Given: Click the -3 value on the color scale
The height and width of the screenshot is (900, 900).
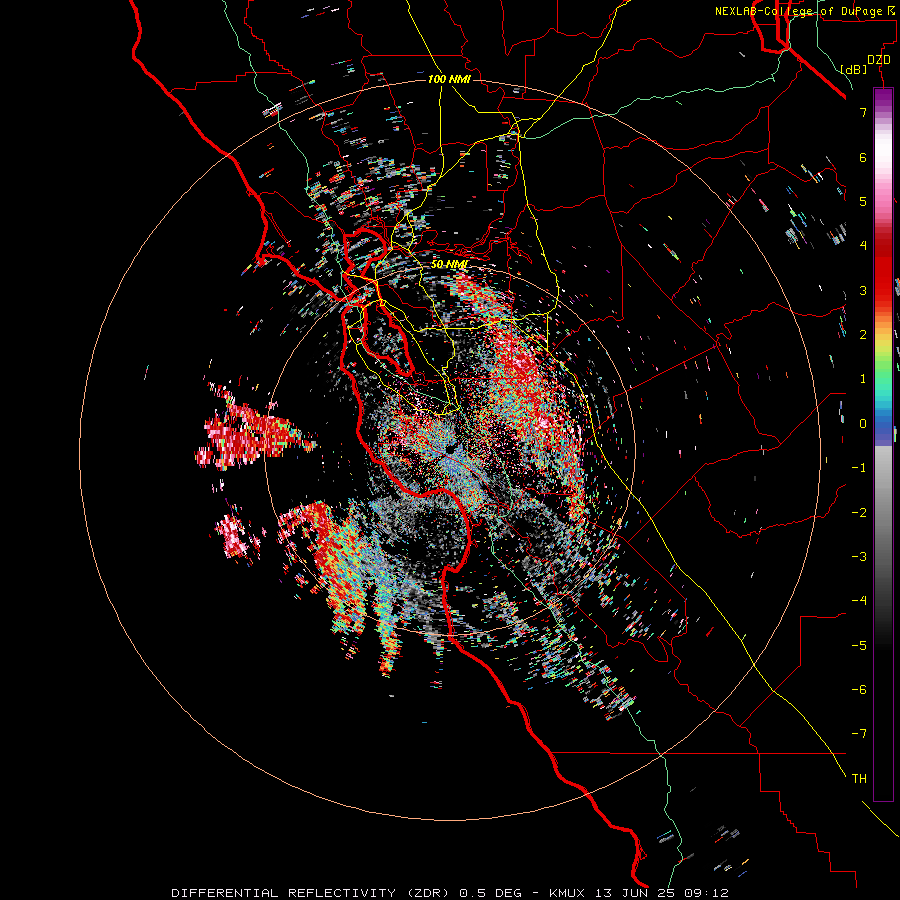Looking at the screenshot, I should coord(859,557).
